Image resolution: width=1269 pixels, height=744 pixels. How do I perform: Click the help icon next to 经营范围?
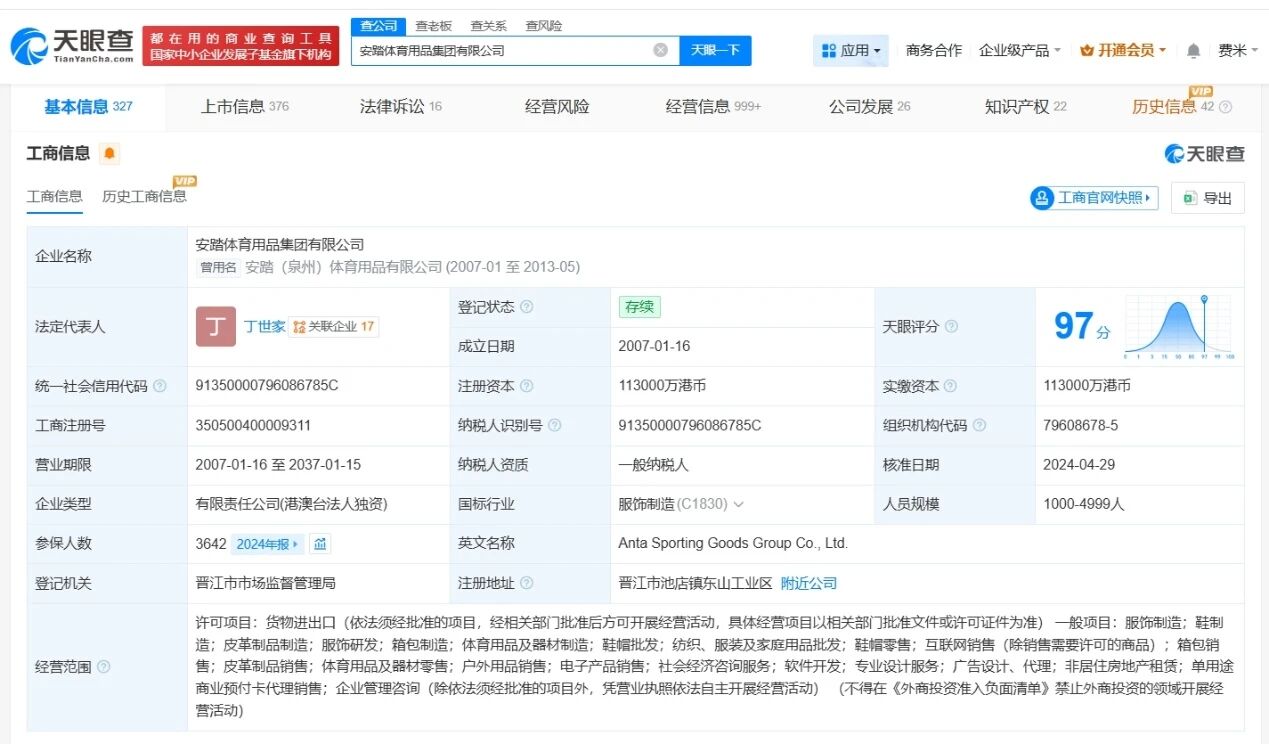click(104, 667)
